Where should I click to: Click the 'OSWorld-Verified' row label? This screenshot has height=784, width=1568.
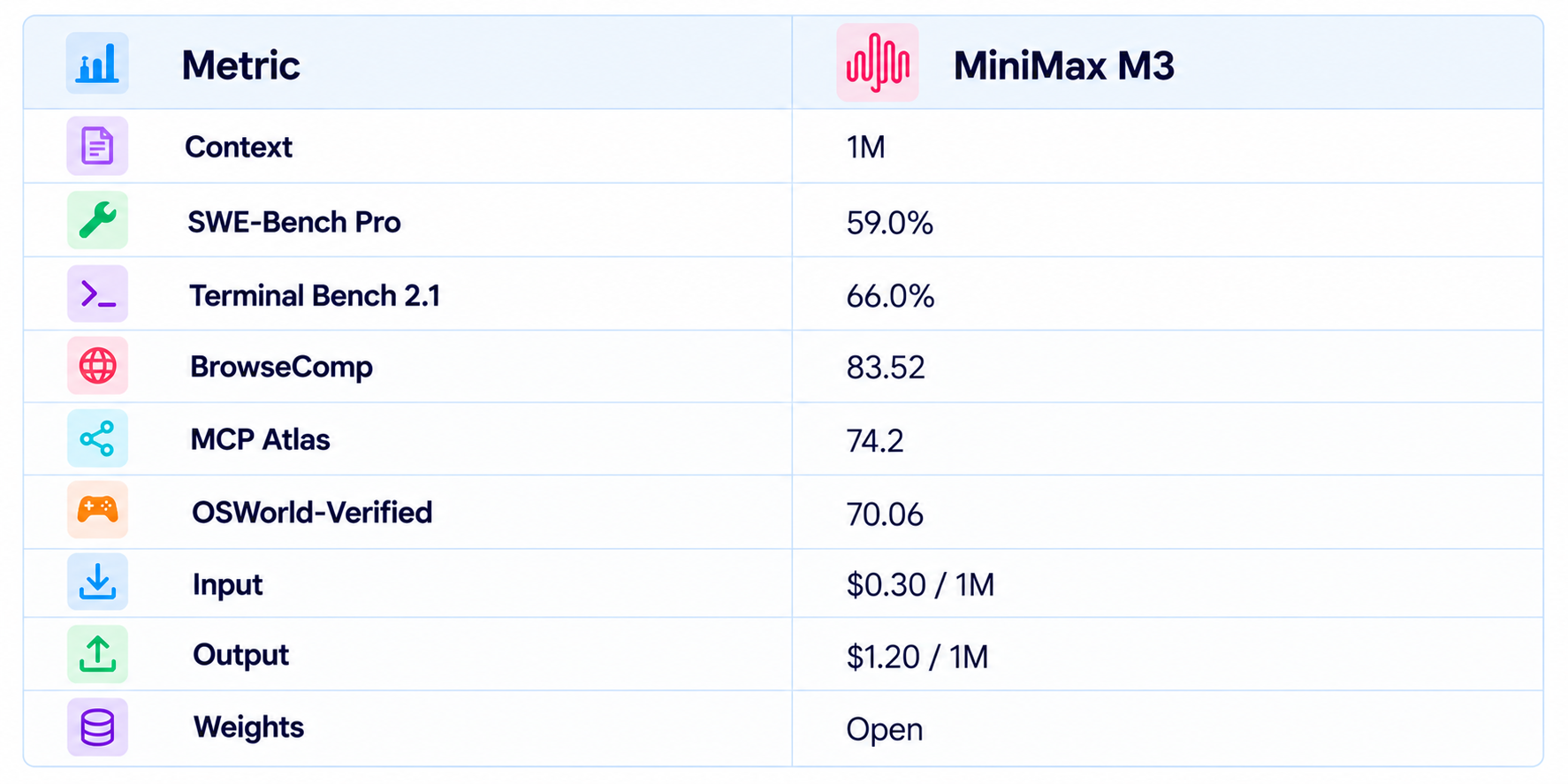312,513
